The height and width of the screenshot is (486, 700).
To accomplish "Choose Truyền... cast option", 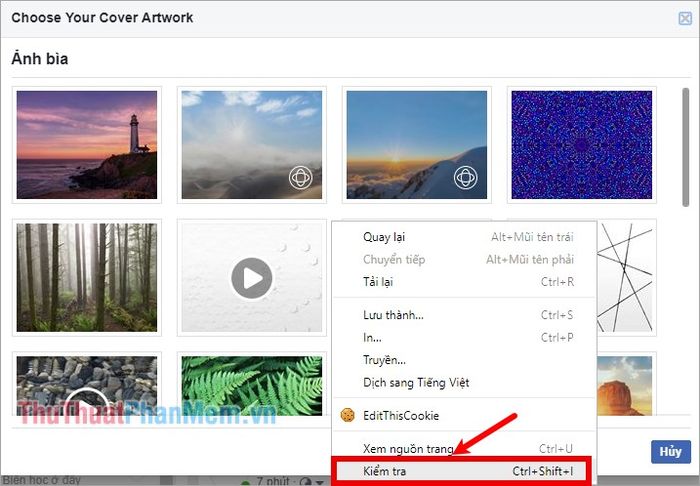I will 464,360.
